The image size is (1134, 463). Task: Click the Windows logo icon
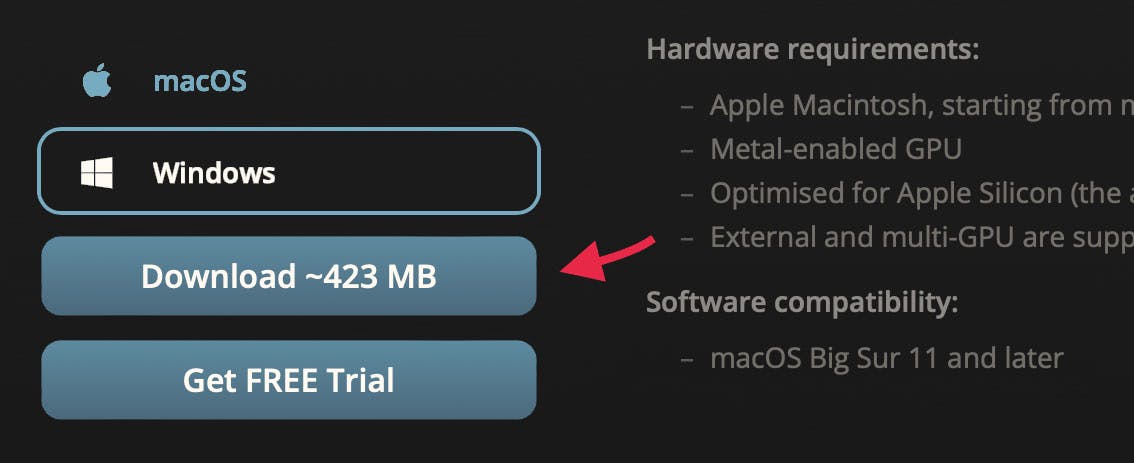coord(97,174)
